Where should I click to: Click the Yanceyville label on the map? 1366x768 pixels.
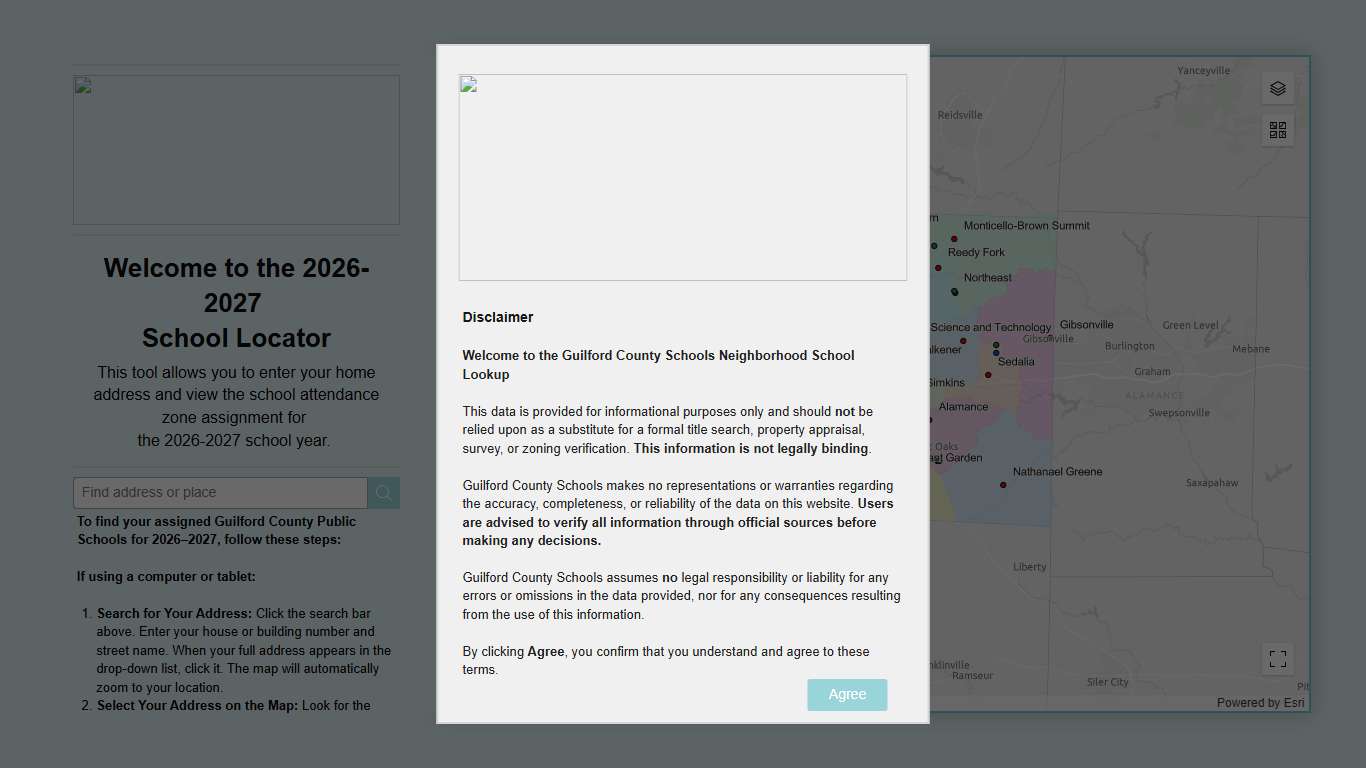[1203, 71]
